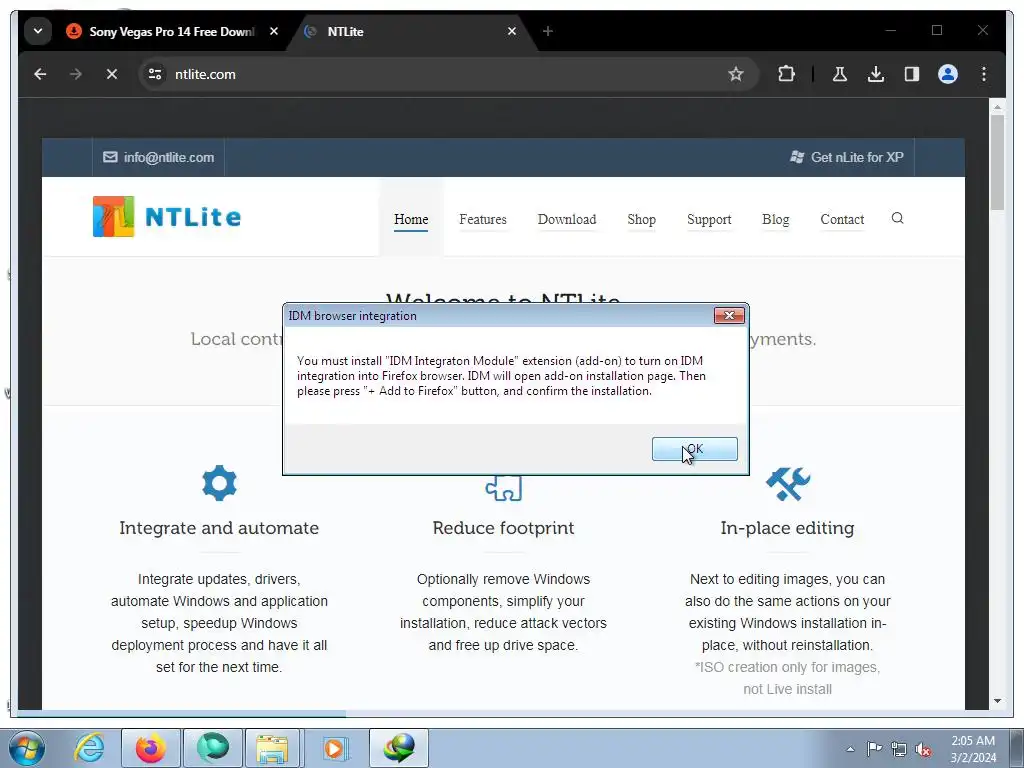Click the Integrate and automate heading

[219, 528]
